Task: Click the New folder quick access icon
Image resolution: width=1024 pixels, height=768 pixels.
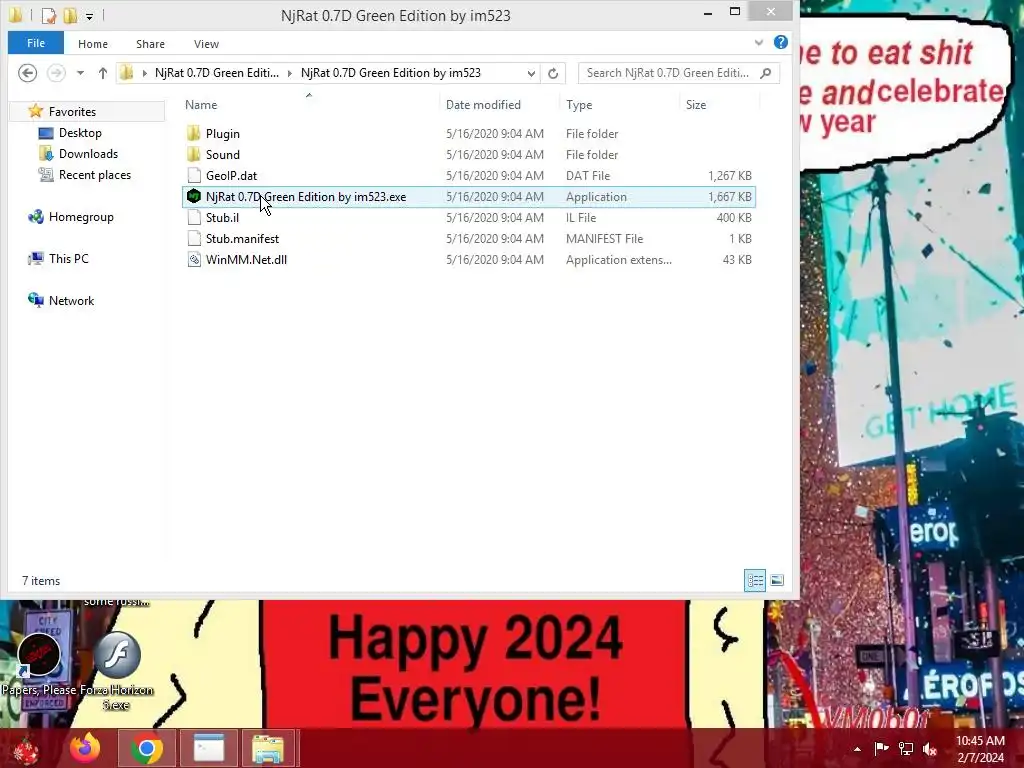Action: (70, 14)
